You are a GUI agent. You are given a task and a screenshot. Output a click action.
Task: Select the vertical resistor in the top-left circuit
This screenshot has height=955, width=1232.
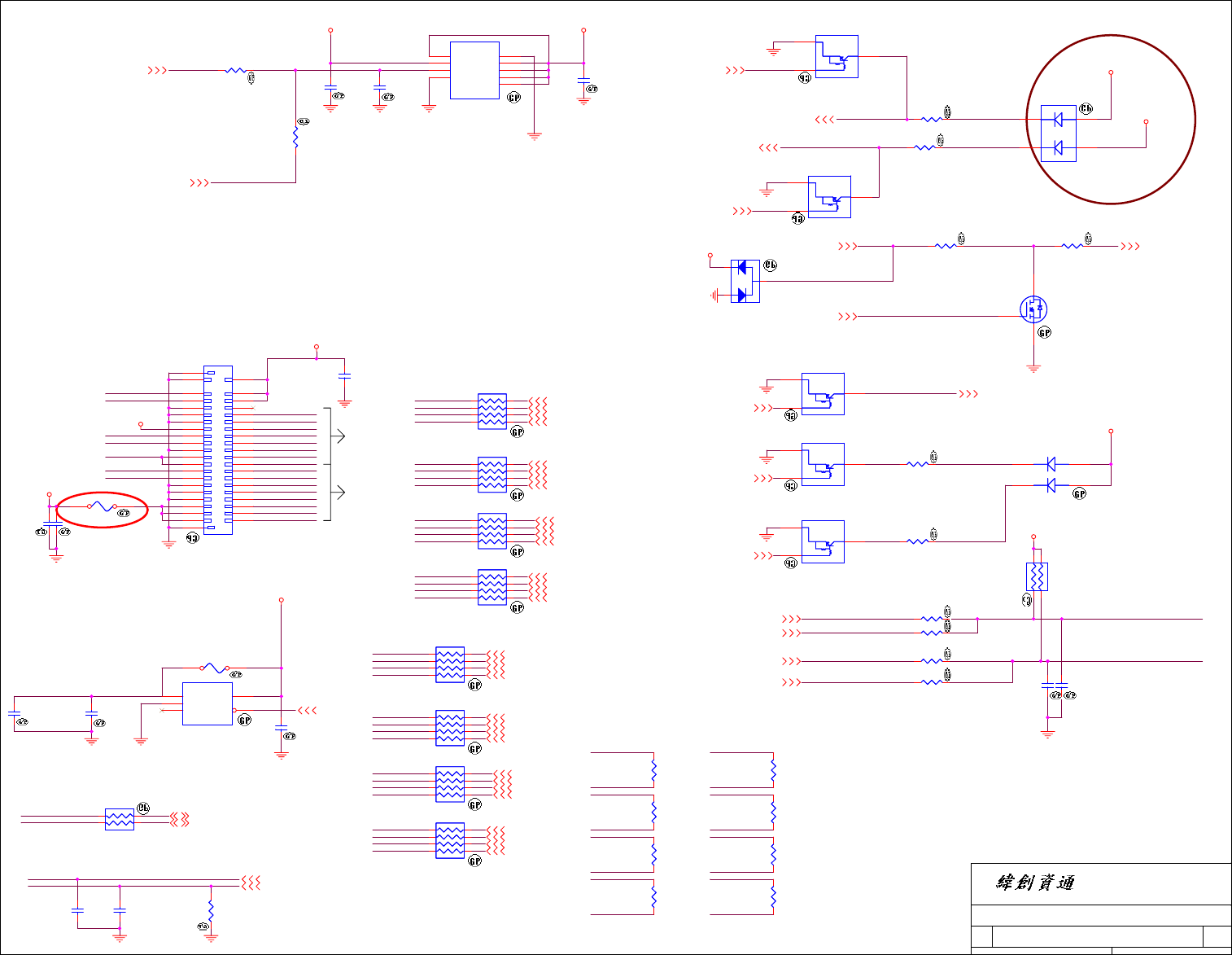click(x=295, y=138)
